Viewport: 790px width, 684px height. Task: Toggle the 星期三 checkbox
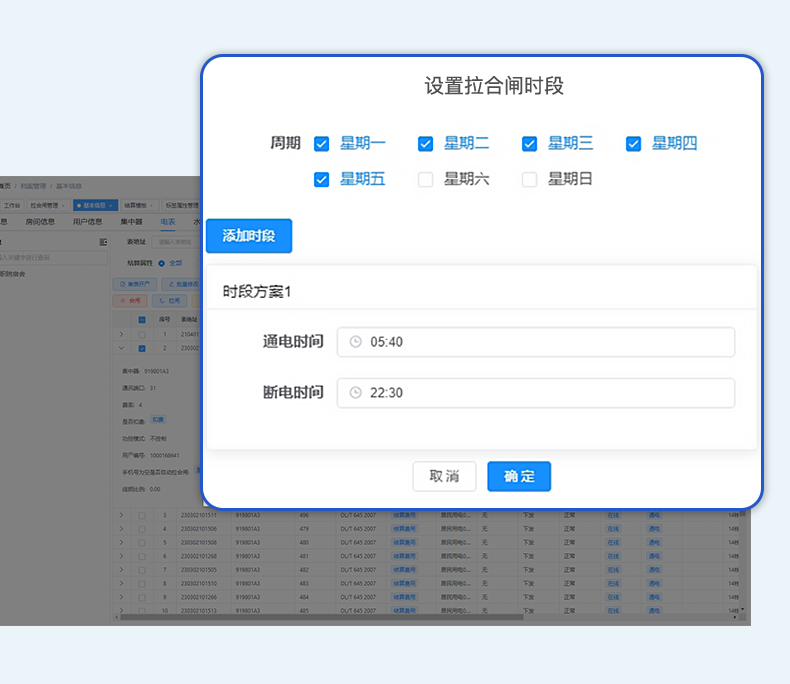point(529,144)
